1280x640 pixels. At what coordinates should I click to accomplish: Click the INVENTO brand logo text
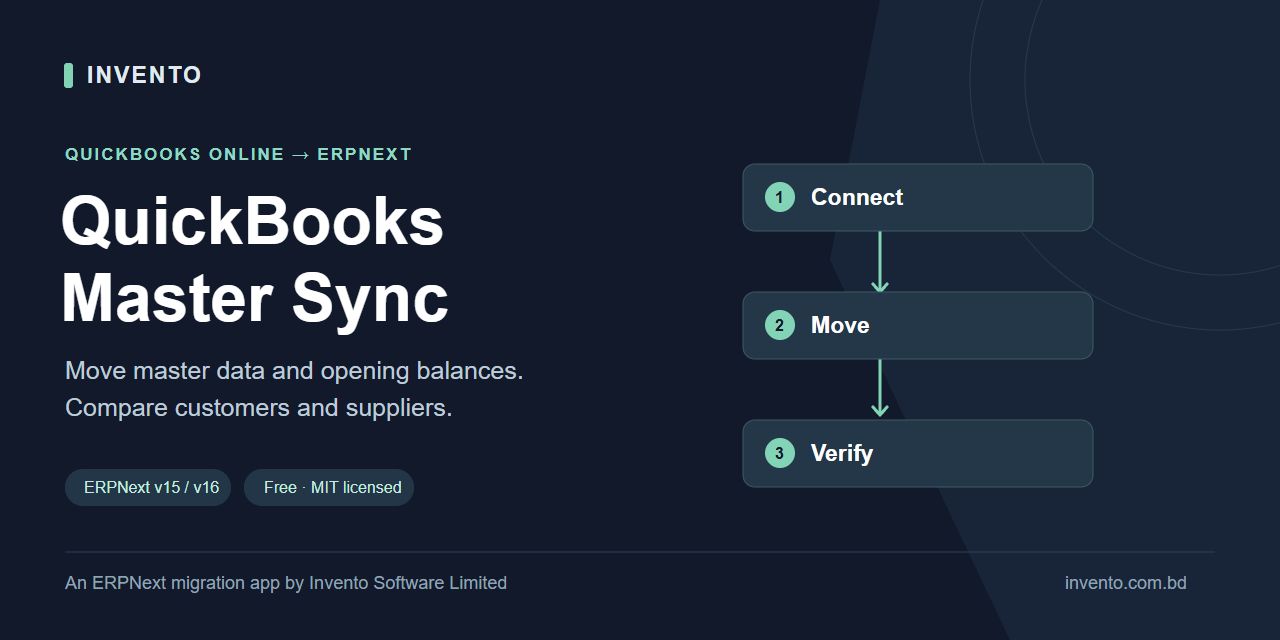coord(144,75)
